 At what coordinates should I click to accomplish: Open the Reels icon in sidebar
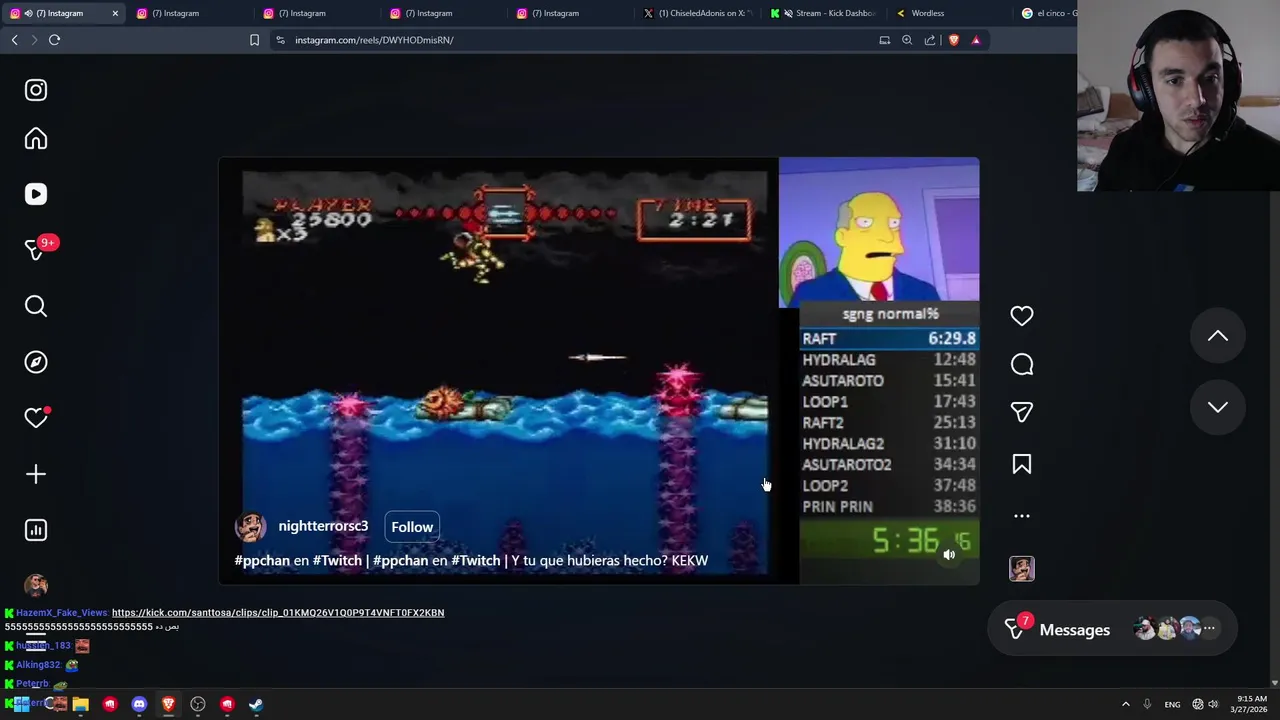click(x=36, y=194)
